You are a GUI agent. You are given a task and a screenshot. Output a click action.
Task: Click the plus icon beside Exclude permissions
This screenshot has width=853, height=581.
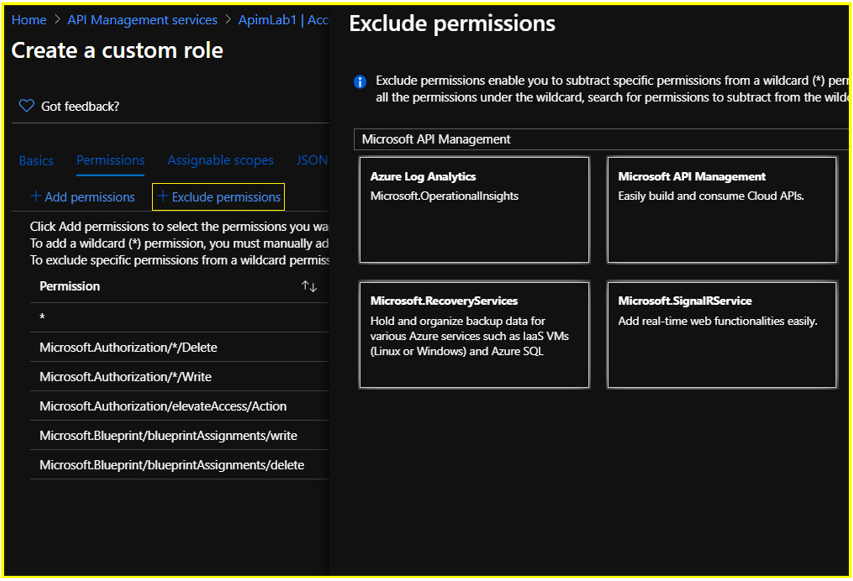[x=162, y=196]
